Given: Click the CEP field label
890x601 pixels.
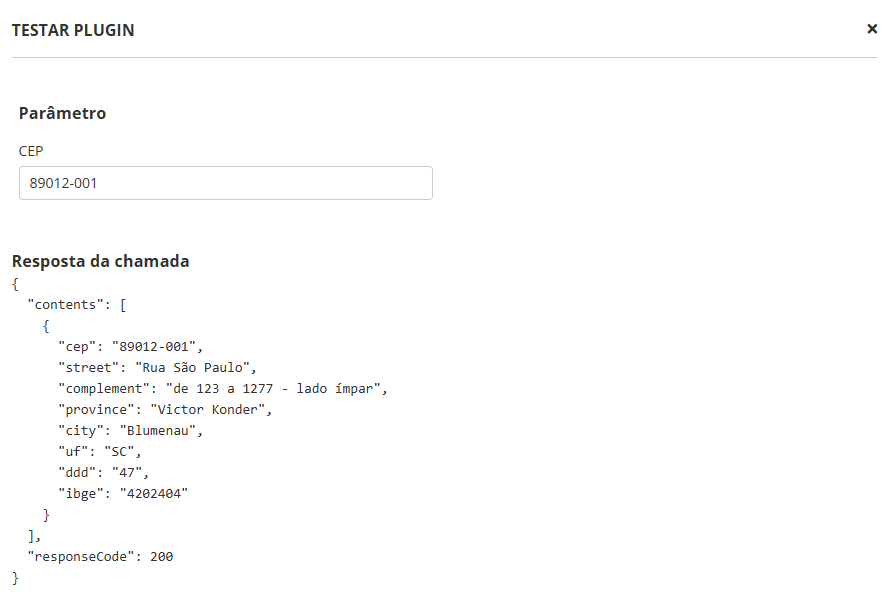Looking at the screenshot, I should [x=31, y=151].
